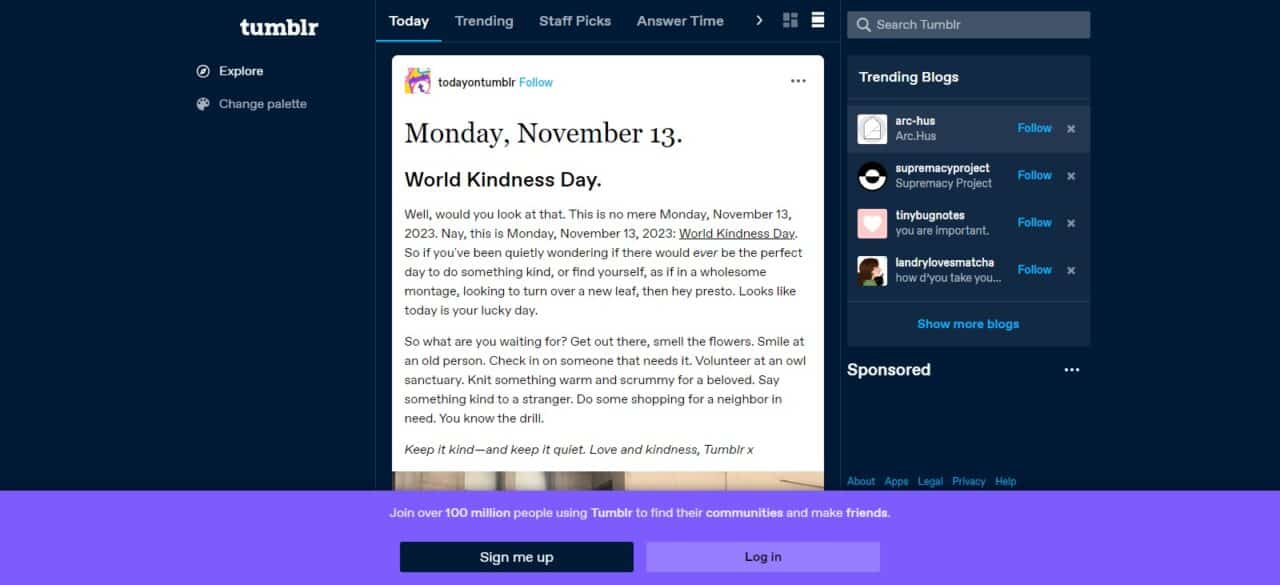
Task: Open the todayontumblr avatar
Action: (418, 82)
